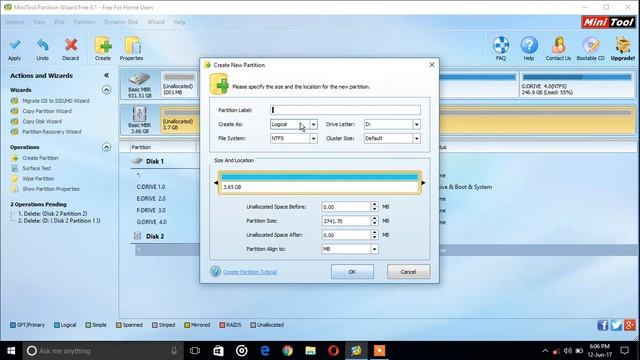Launch the Copy Partition Wizard
This screenshot has width=640, height=360.
(x=47, y=111)
